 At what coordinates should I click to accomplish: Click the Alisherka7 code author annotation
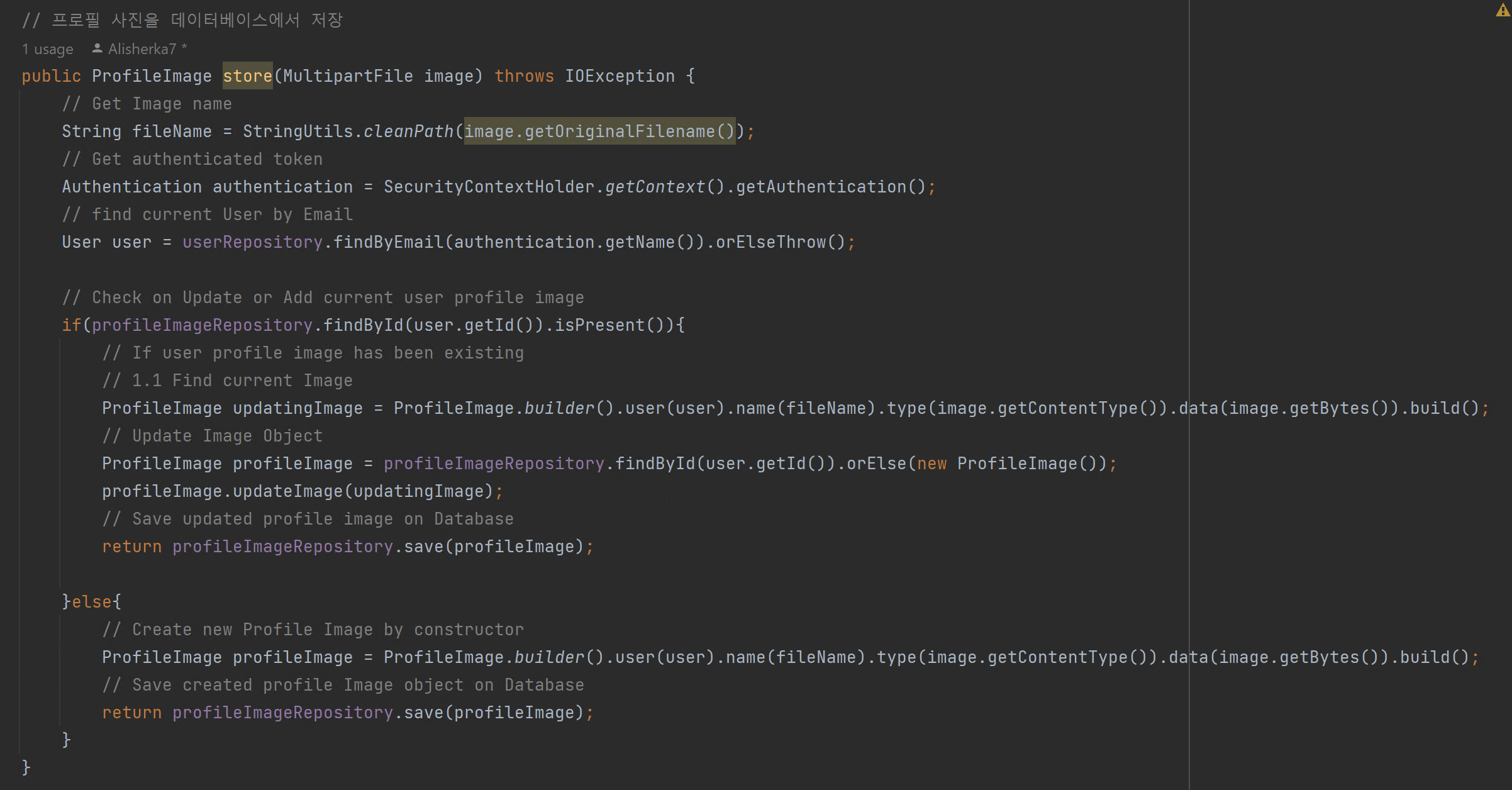(x=142, y=48)
